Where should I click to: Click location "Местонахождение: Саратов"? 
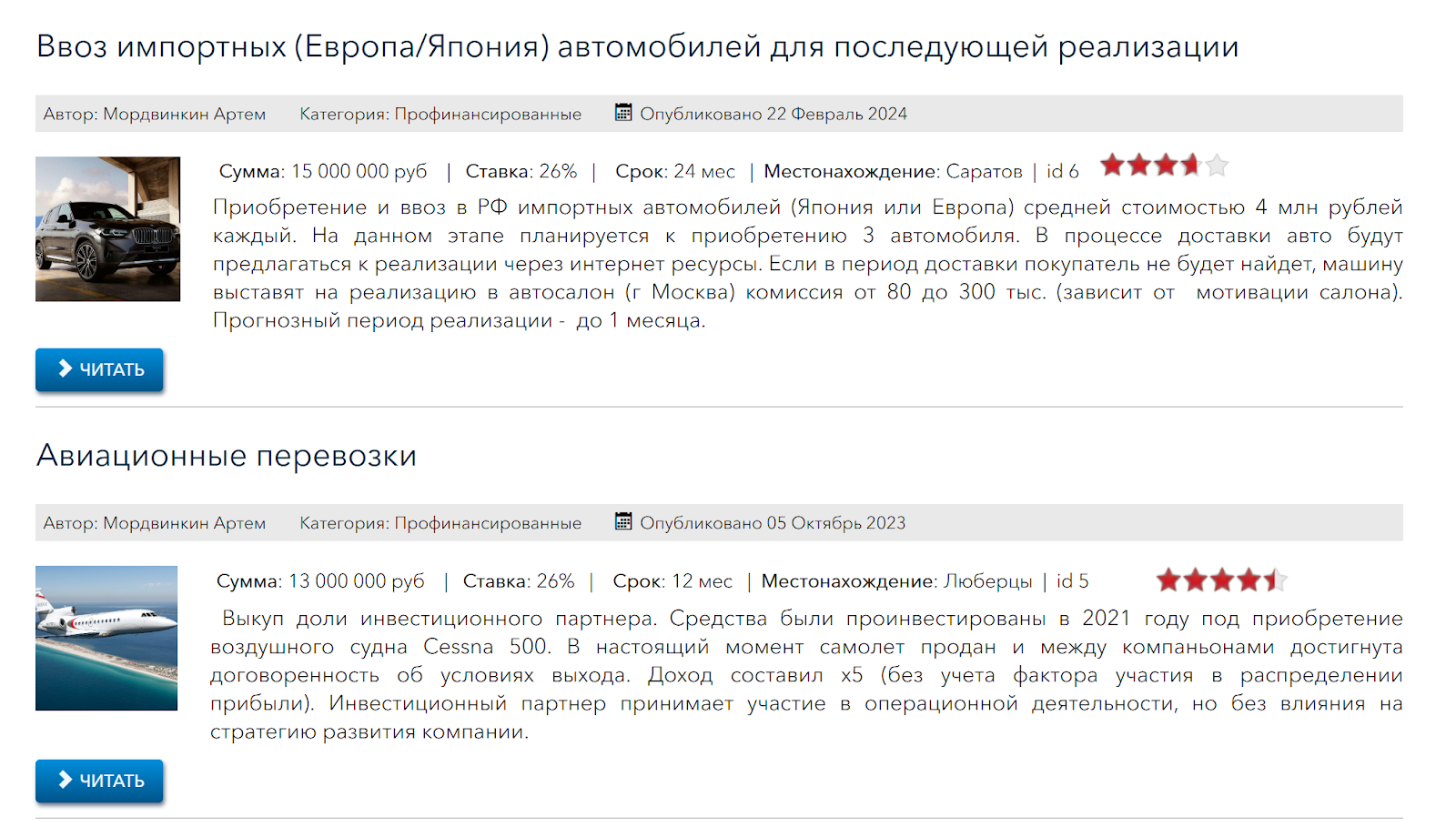coord(894,171)
